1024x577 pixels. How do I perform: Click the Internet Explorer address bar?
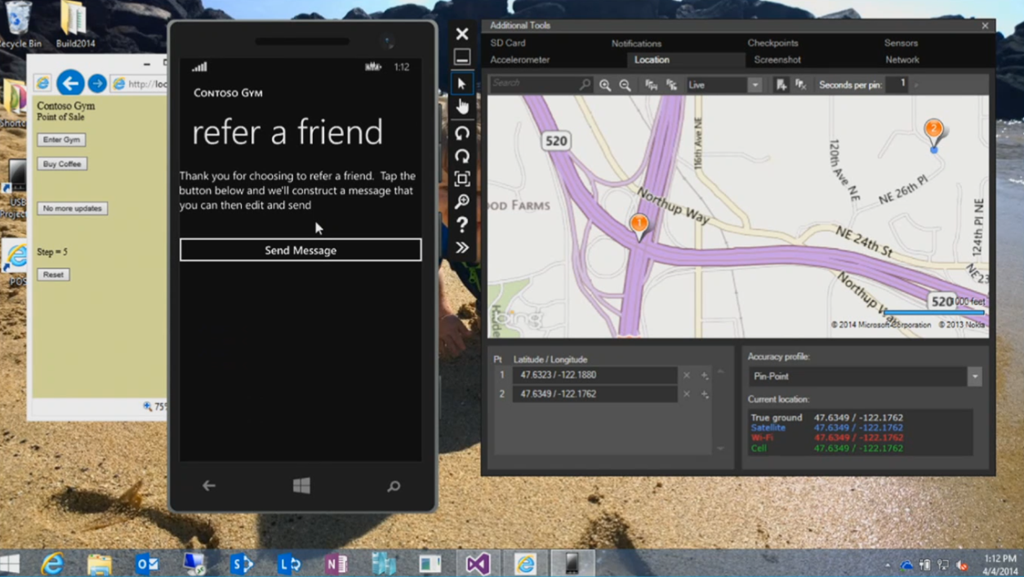(140, 84)
